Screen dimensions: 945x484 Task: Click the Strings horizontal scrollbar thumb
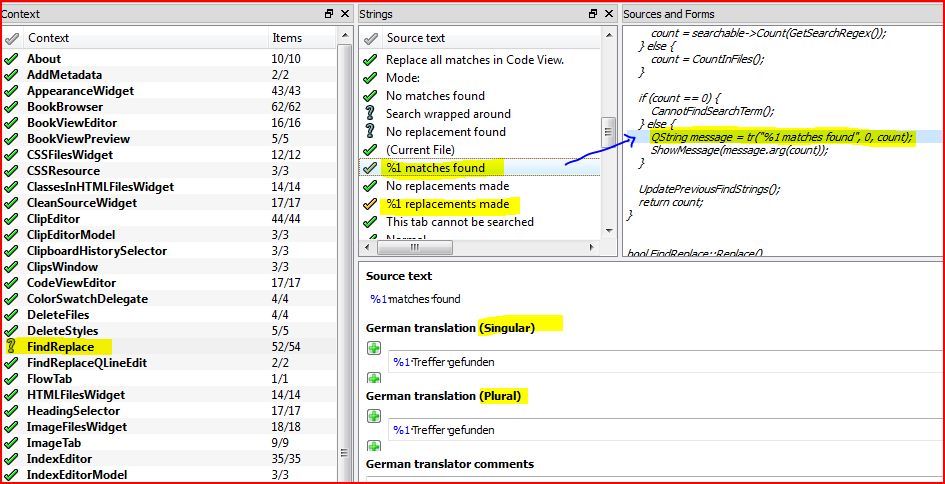tap(415, 247)
